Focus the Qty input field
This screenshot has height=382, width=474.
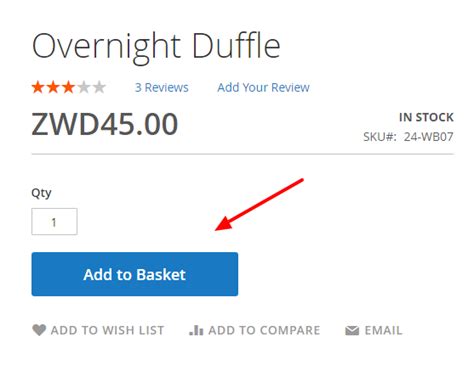54,222
